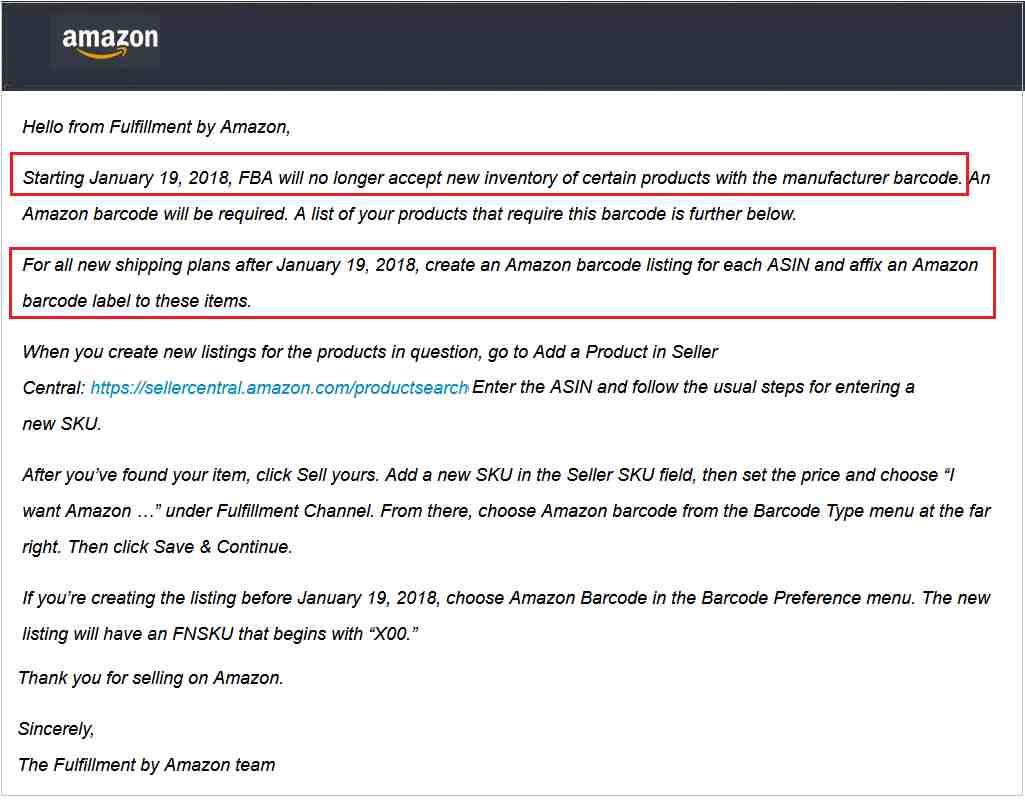
Task: Click the signature 'The Fulfillment by Amazon team'
Action: pos(147,764)
